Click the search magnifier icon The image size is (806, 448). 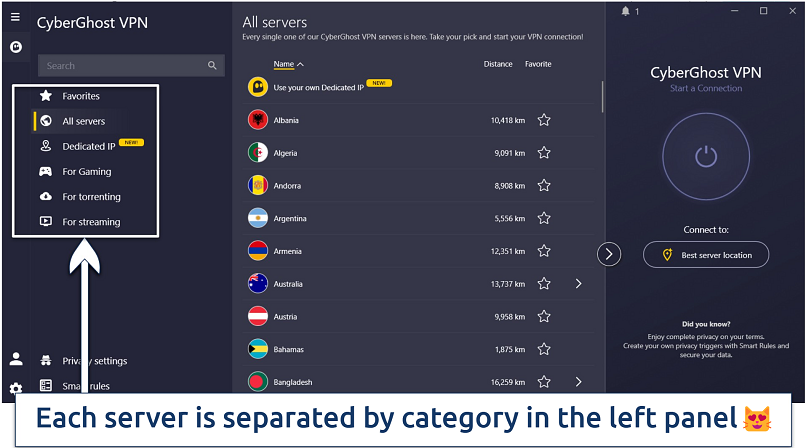(212, 65)
